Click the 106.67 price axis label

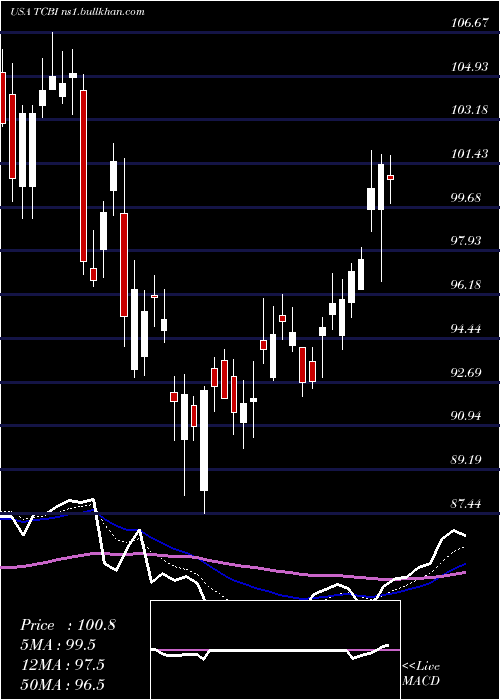(469, 24)
